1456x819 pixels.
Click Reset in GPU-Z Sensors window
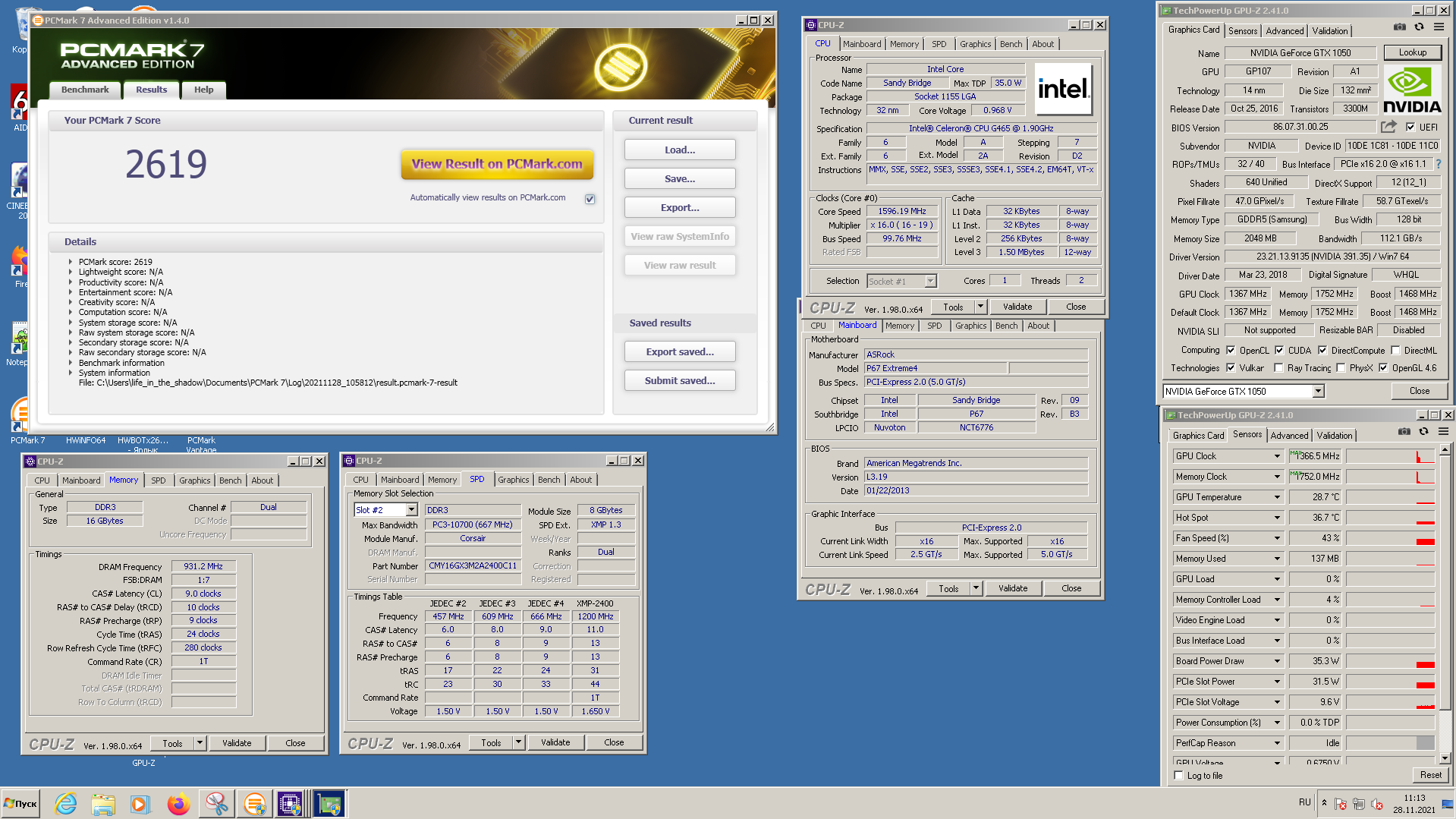(1430, 775)
